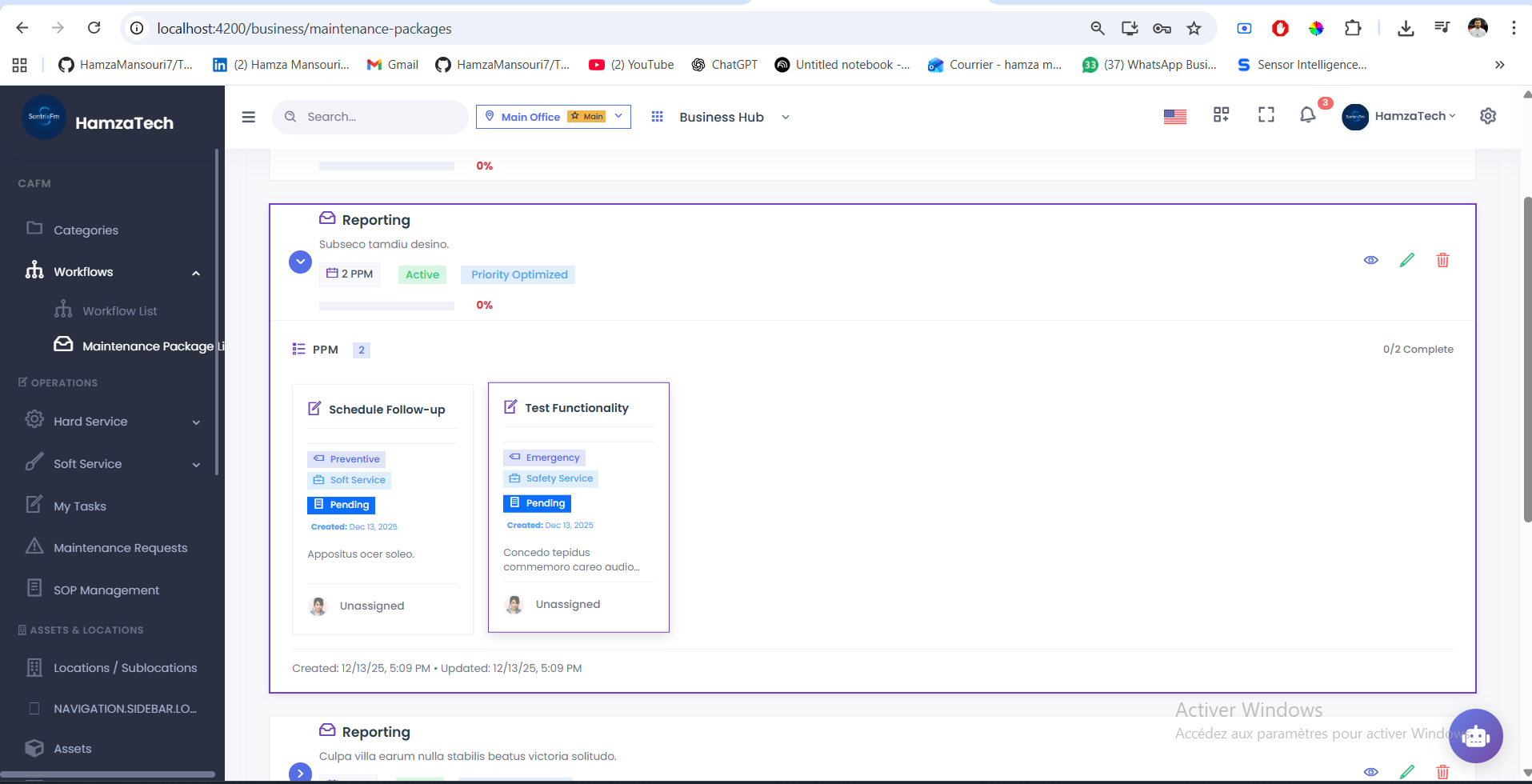View Reporting details via the eye icon
Viewport: 1532px width, 784px height.
pos(1370,260)
